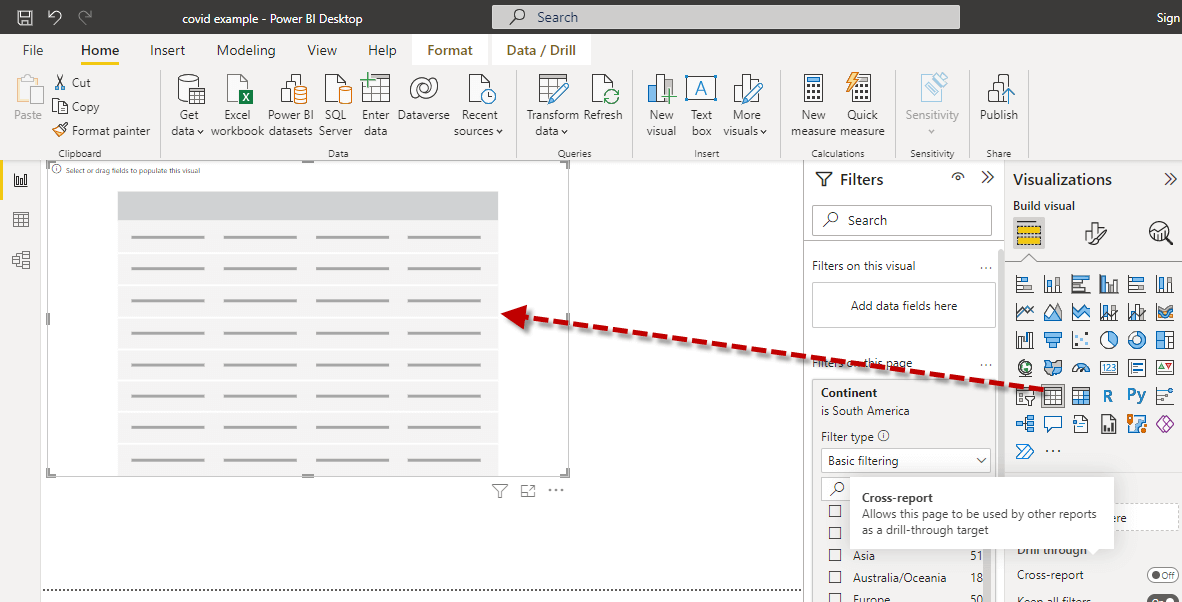The height and width of the screenshot is (602, 1182).
Task: Click New measure in Calculations
Action: point(813,105)
